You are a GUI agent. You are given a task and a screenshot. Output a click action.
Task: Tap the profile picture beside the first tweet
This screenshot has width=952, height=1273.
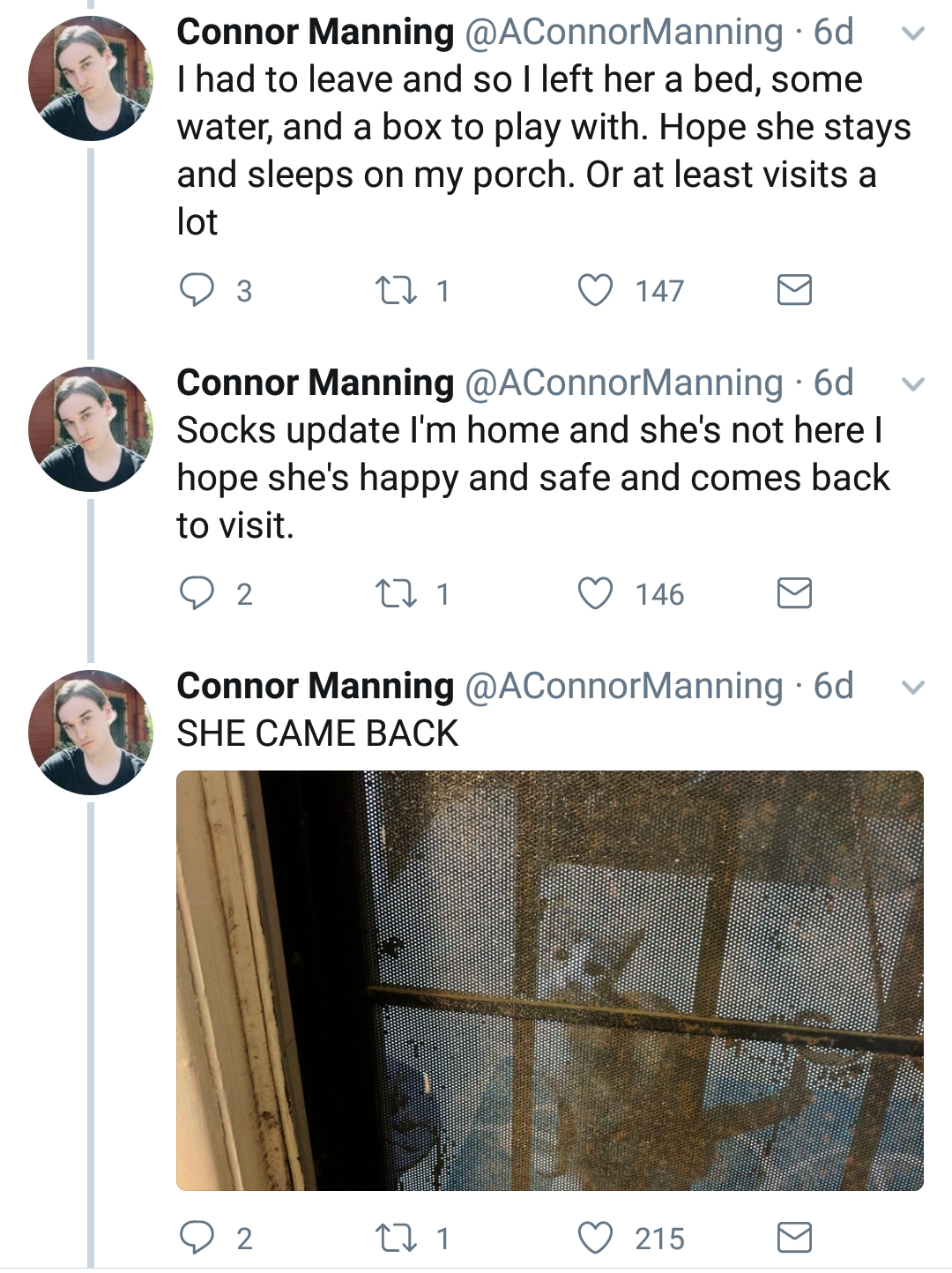[x=91, y=78]
